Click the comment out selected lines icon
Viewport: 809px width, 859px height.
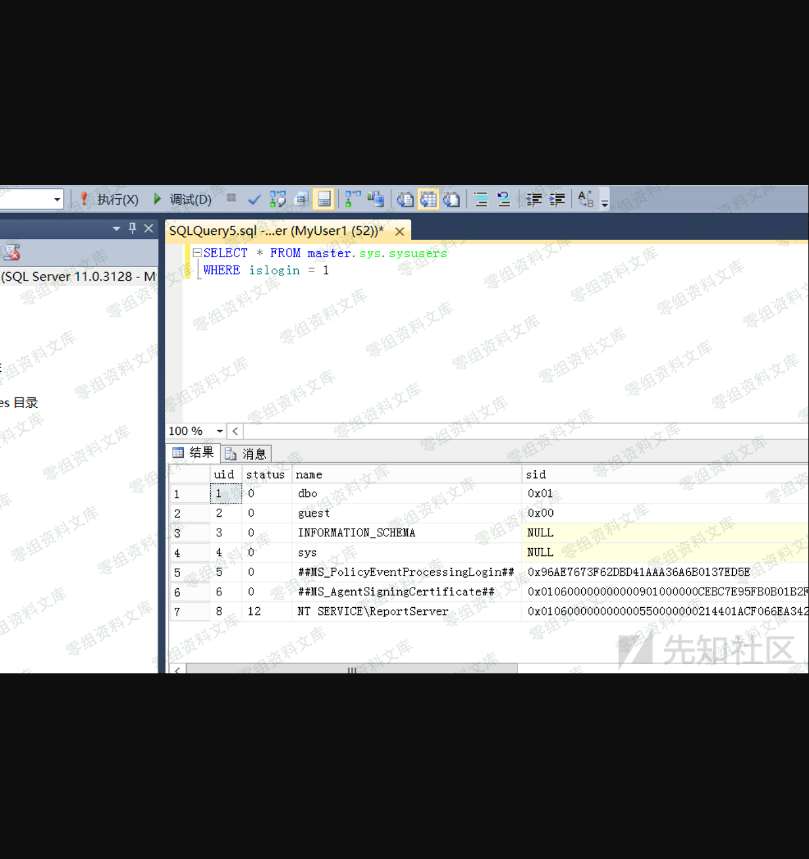click(480, 200)
